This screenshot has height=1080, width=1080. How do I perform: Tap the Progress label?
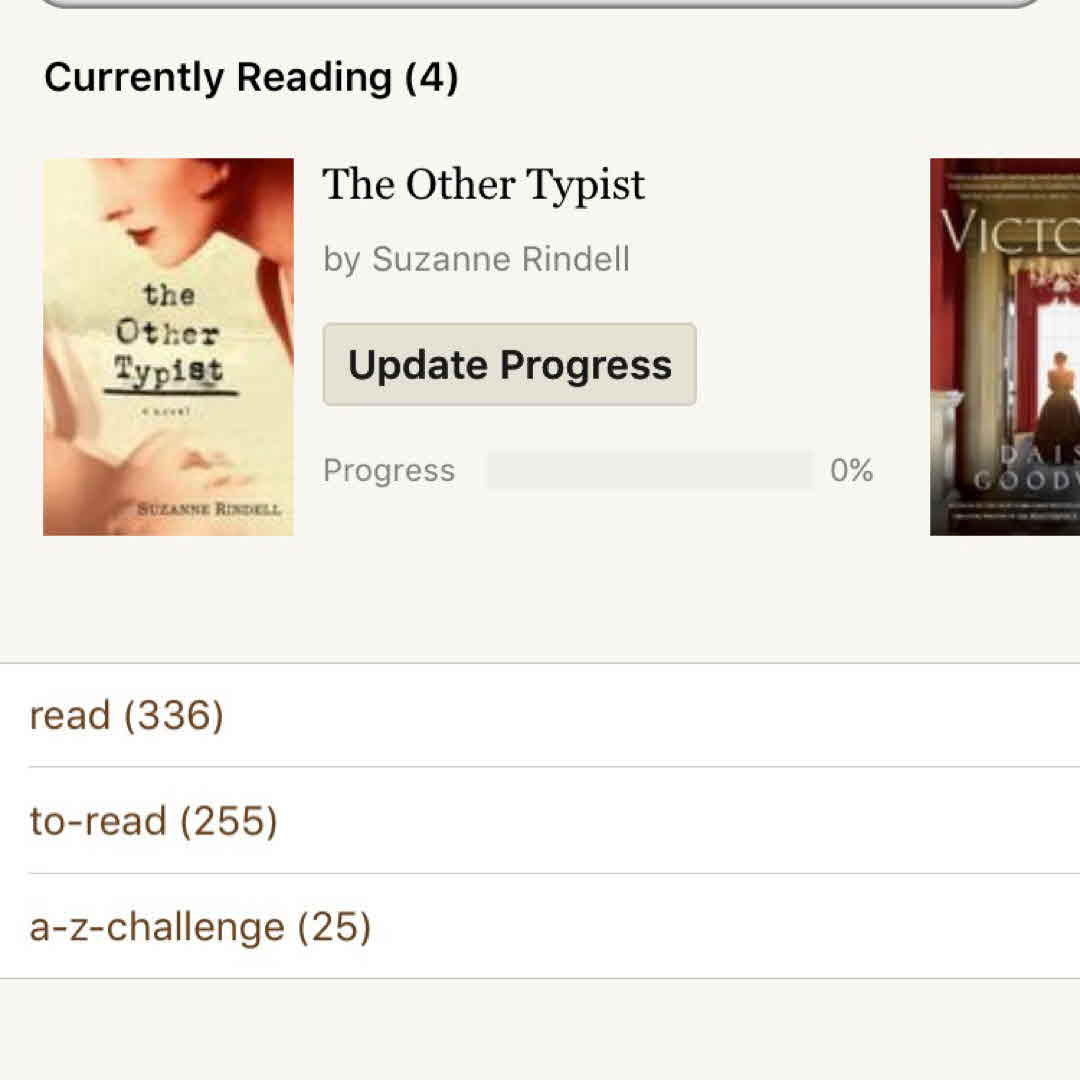click(x=389, y=471)
